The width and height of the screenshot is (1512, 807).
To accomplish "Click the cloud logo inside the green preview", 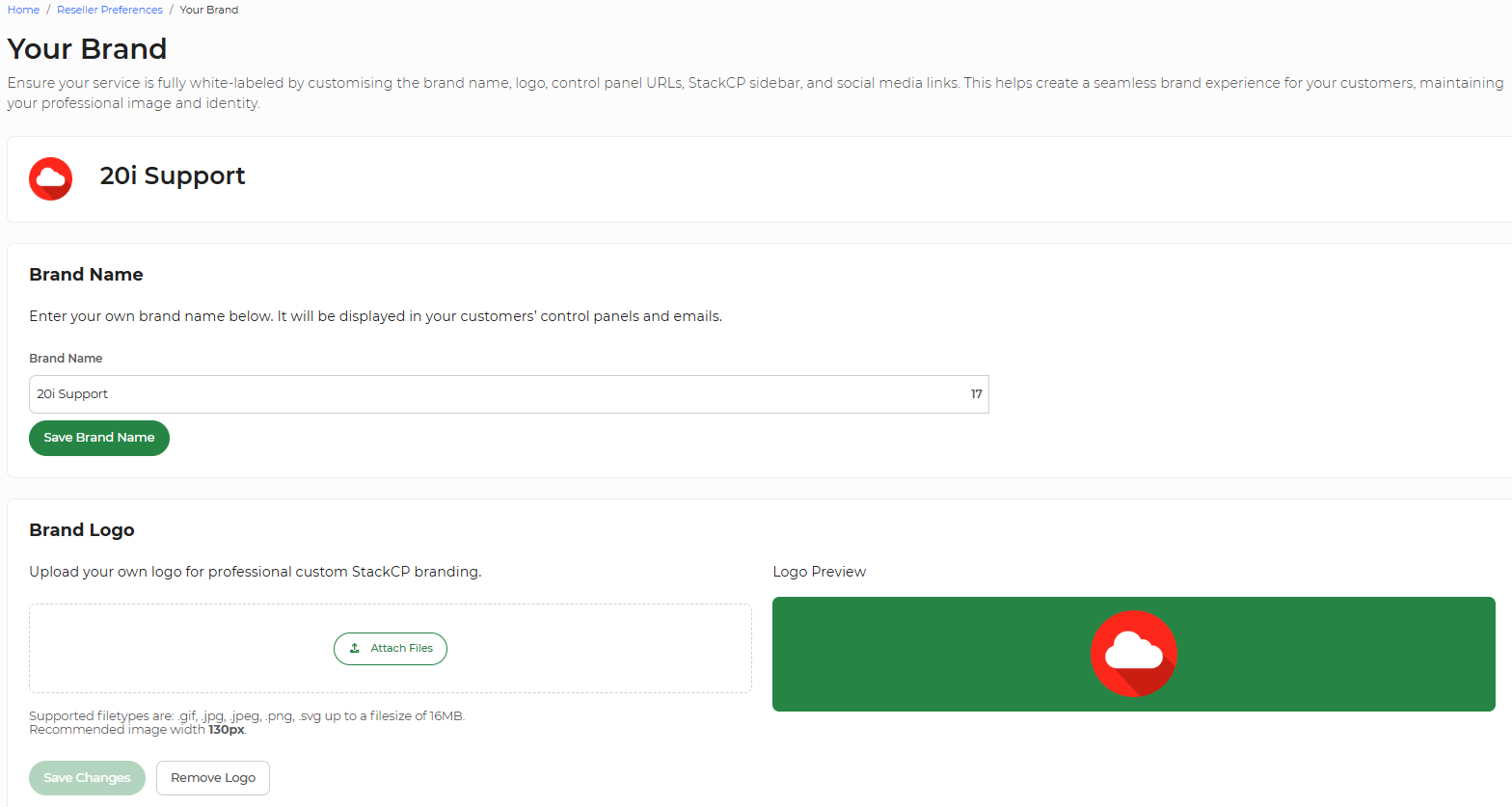I will [x=1134, y=654].
